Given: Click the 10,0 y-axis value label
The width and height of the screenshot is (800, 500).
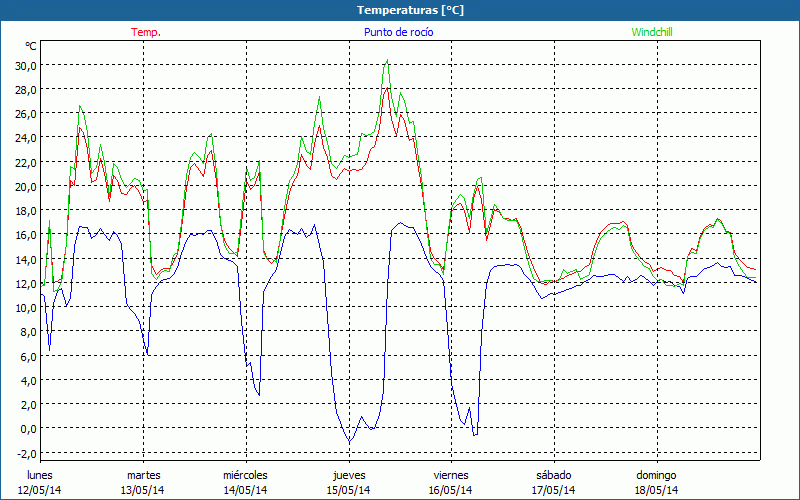Looking at the screenshot, I should (x=25, y=307).
